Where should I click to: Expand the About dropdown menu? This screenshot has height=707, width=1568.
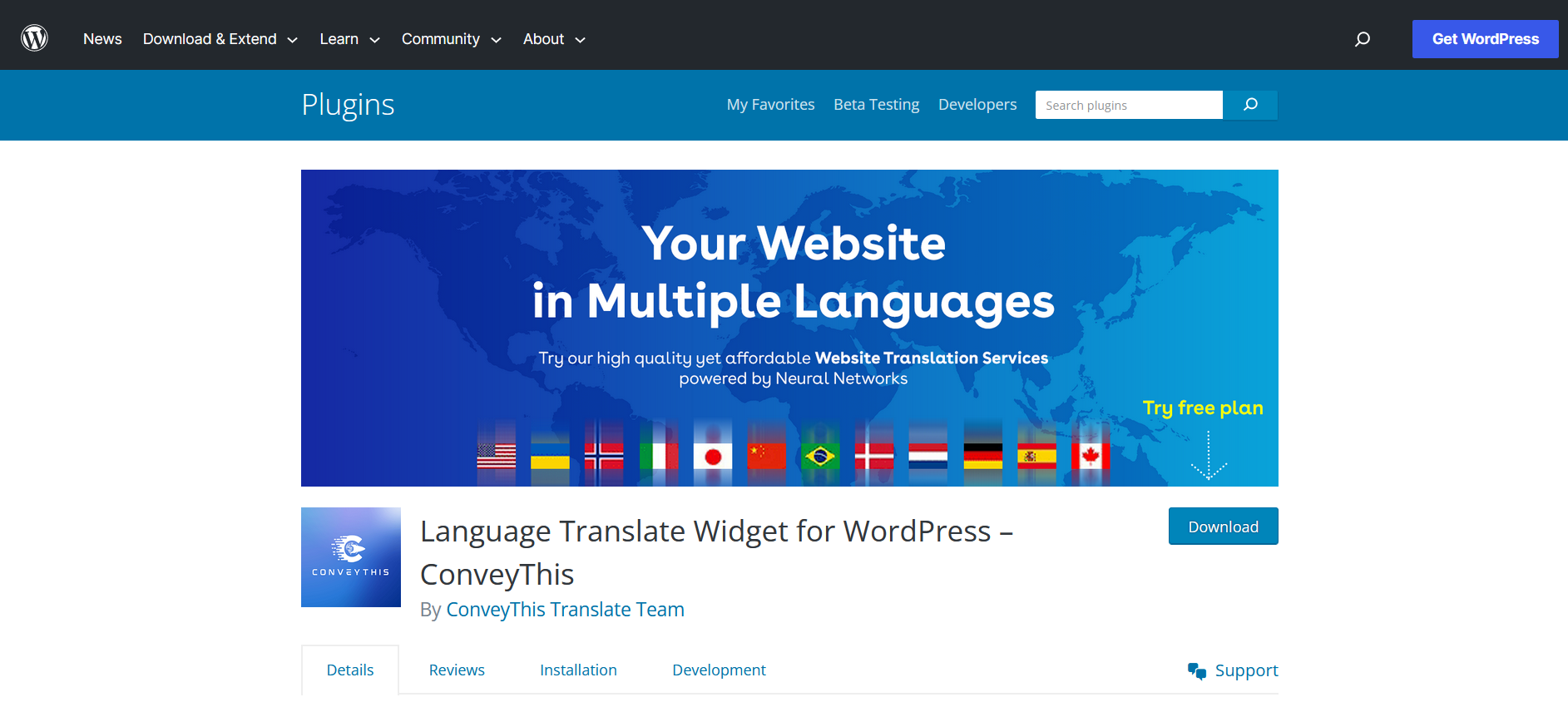(x=554, y=39)
